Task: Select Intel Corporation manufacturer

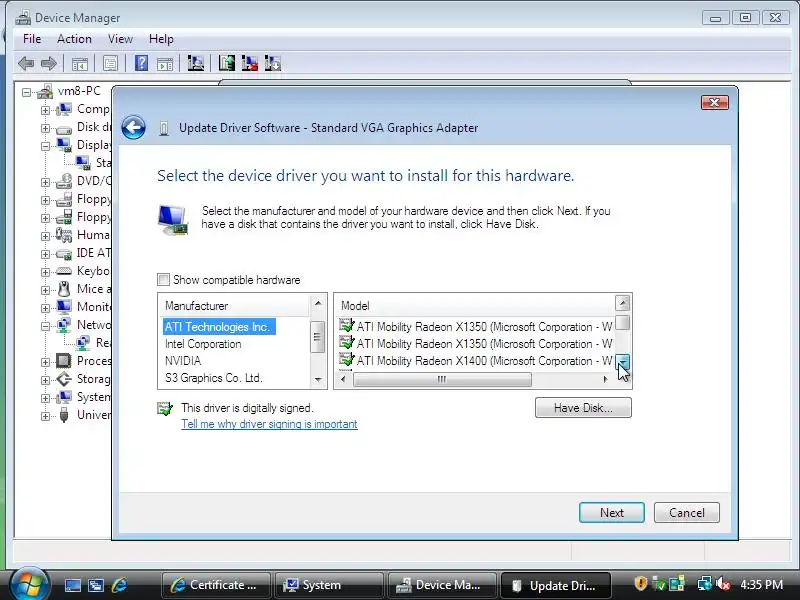Action: point(203,344)
